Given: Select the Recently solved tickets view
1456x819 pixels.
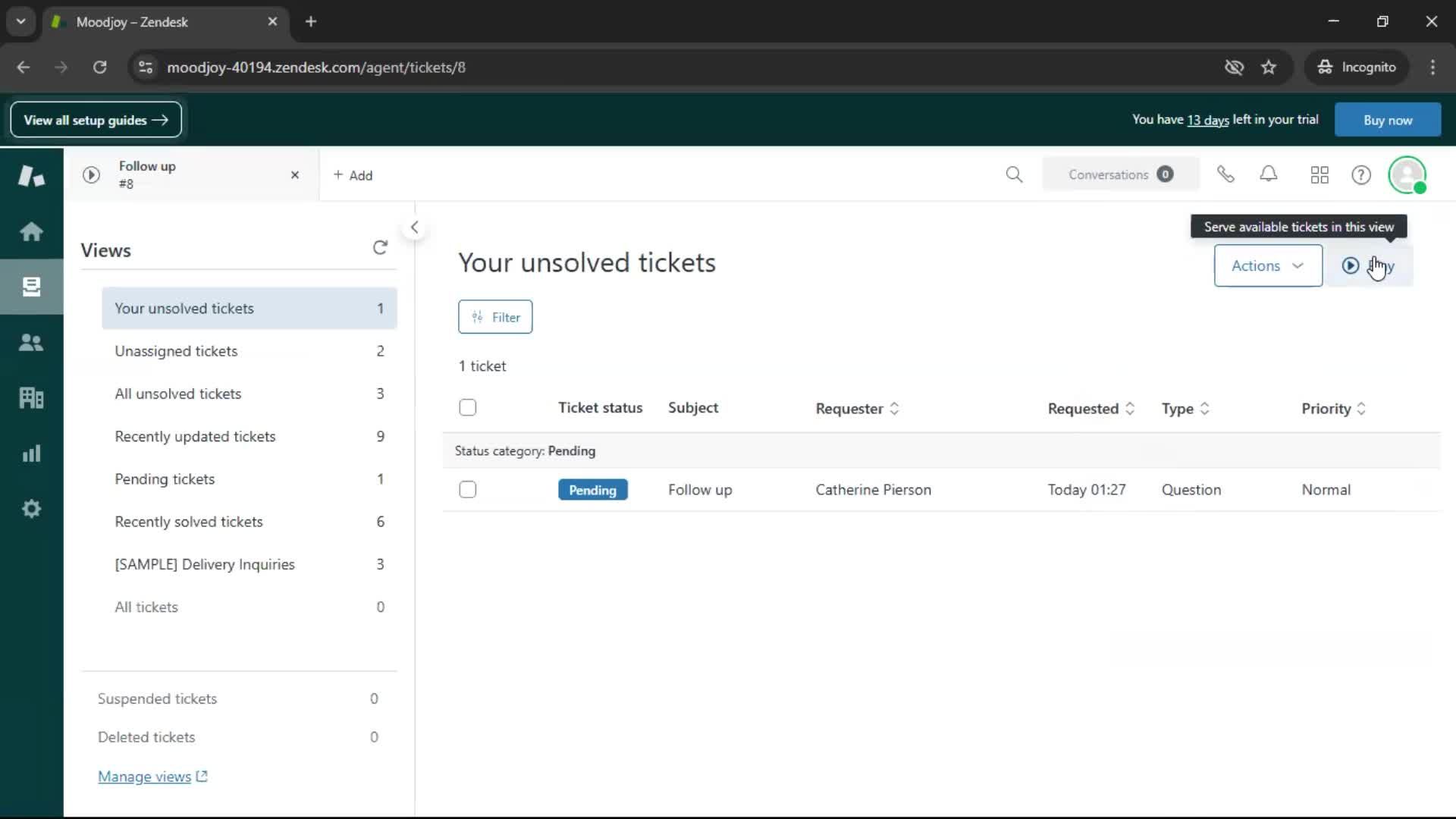Looking at the screenshot, I should [249, 522].
